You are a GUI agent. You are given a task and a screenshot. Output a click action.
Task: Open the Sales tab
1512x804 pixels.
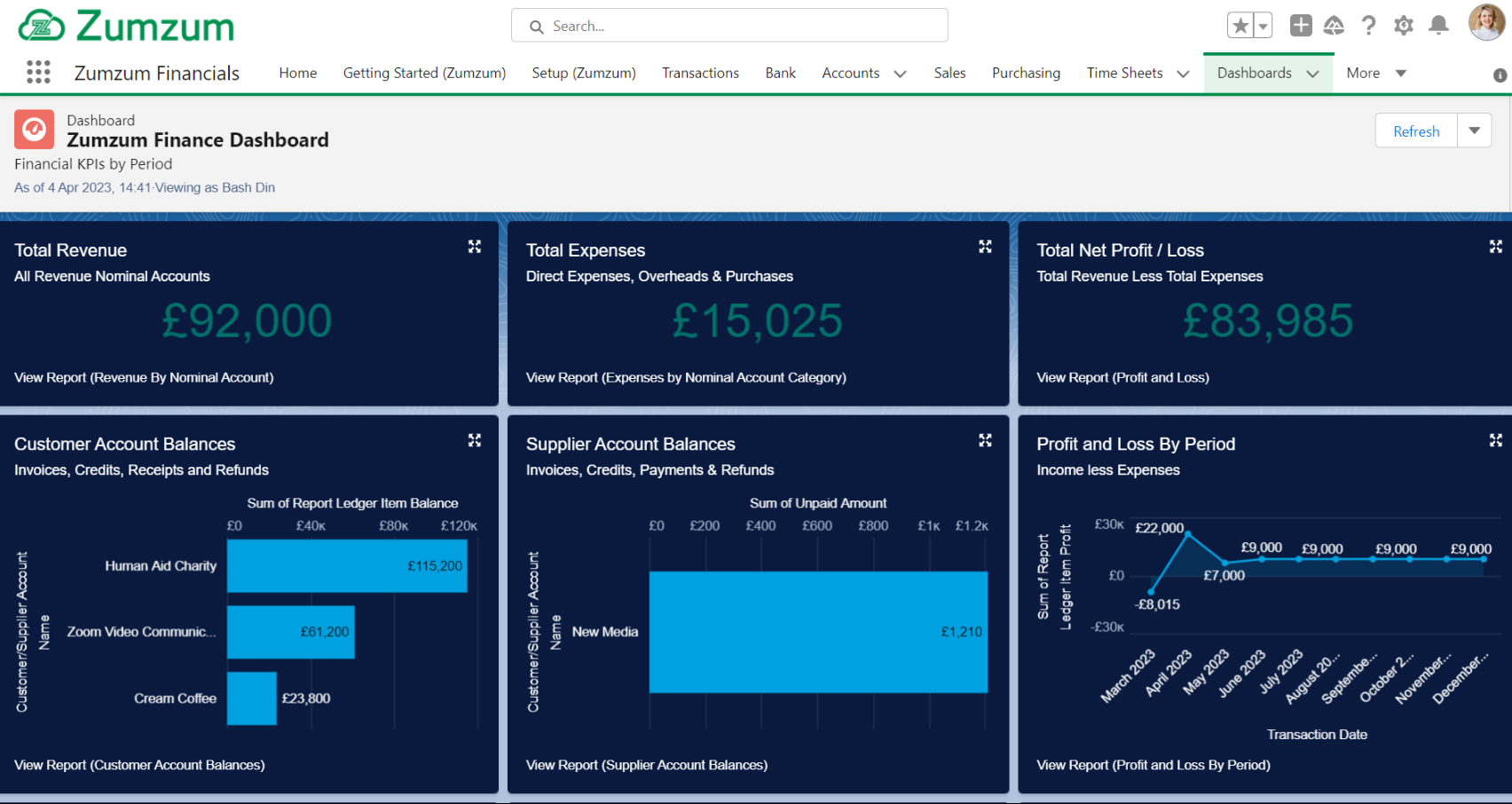coord(949,73)
